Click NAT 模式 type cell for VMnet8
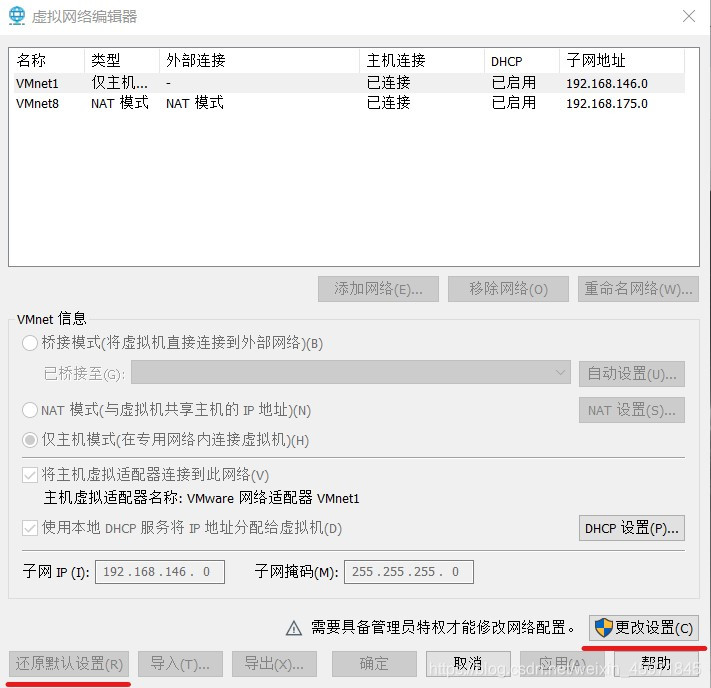Screen dimensions: 711x688 point(120,103)
